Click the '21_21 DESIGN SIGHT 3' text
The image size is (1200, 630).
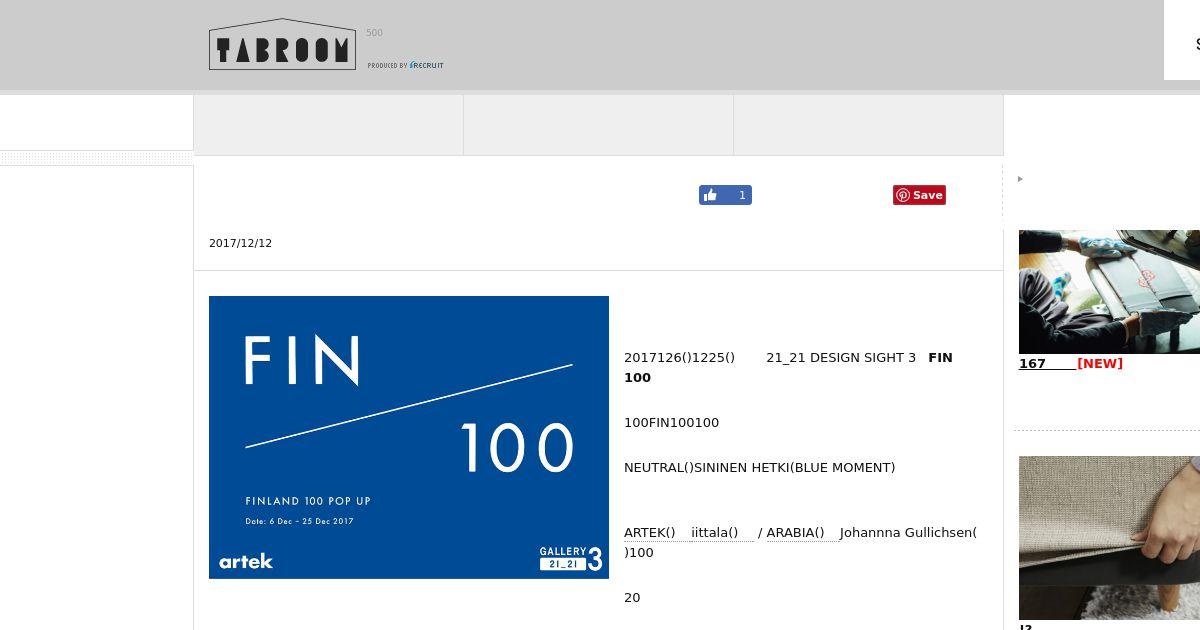pyautogui.click(x=841, y=358)
